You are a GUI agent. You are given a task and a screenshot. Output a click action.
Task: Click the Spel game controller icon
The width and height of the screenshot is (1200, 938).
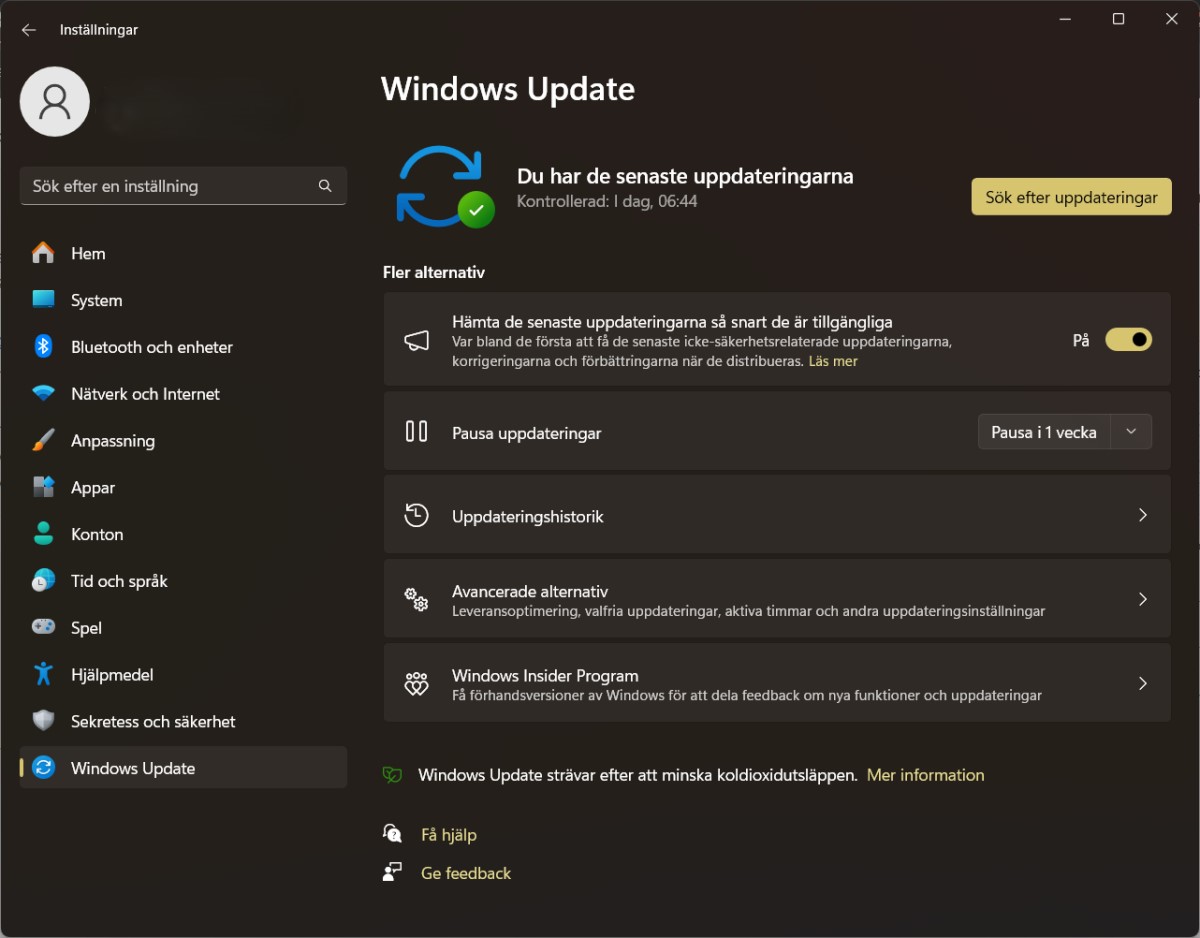(x=43, y=628)
